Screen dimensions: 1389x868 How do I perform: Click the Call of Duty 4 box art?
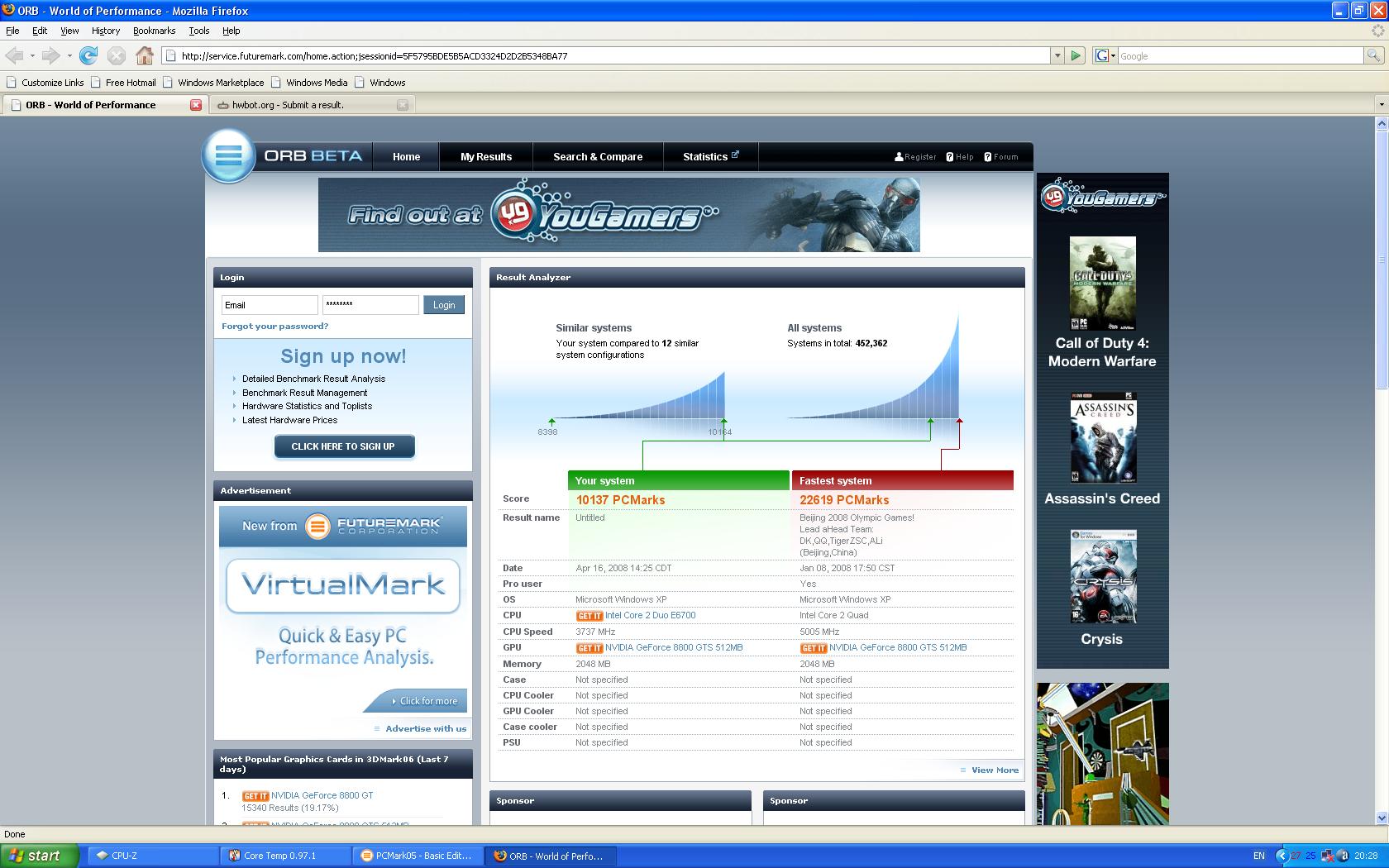click(1103, 284)
